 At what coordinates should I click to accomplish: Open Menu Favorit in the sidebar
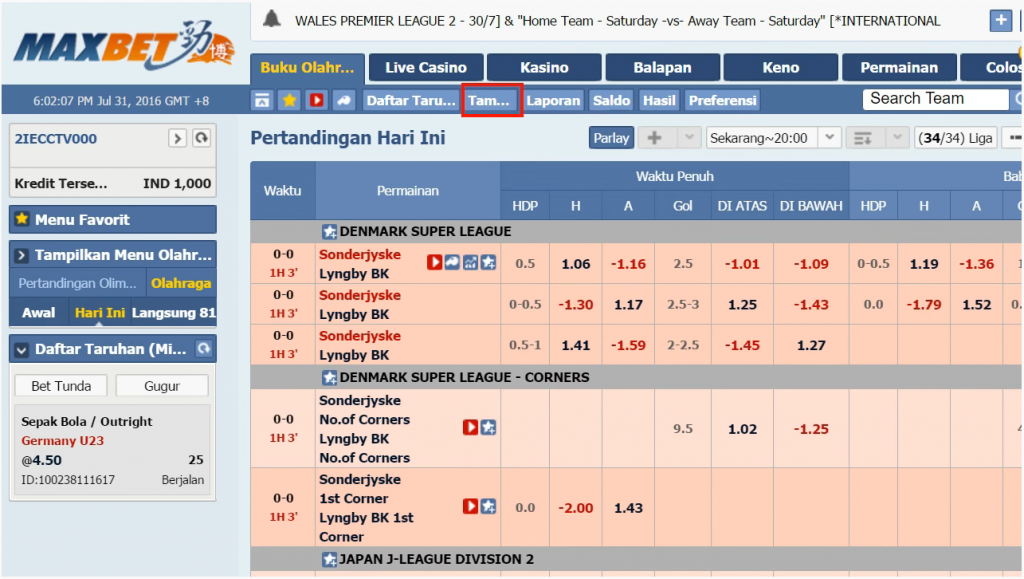(x=113, y=219)
